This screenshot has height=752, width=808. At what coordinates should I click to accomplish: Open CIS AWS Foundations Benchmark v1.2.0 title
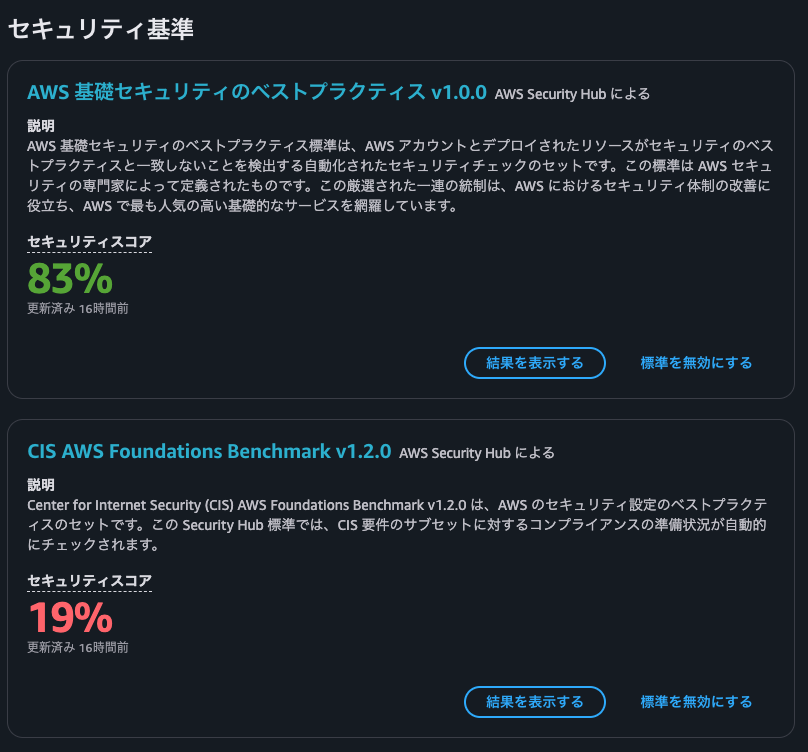(x=209, y=452)
